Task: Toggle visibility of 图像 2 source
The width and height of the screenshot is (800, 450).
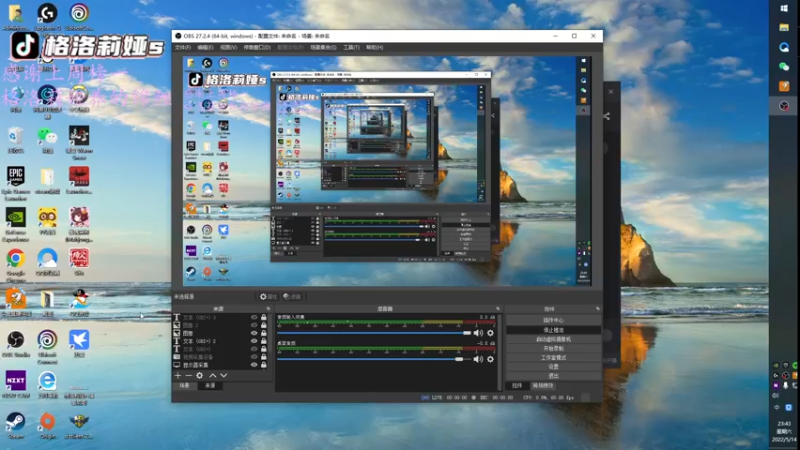Action: tap(254, 325)
